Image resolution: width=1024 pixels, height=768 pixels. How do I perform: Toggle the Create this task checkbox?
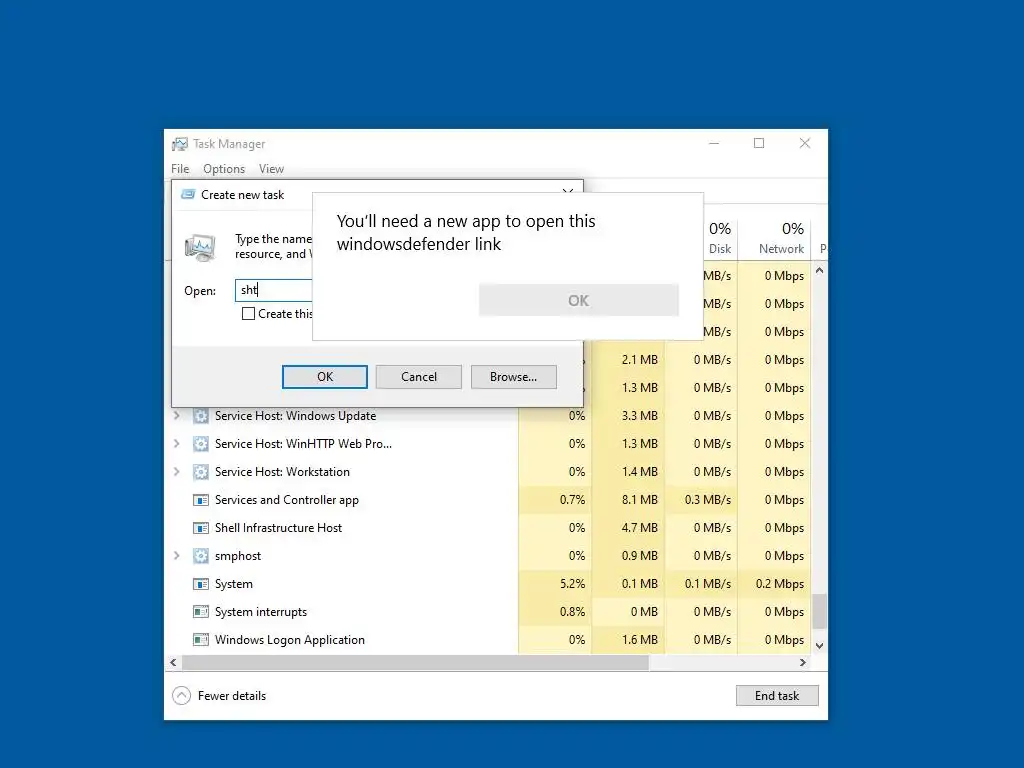coord(248,314)
